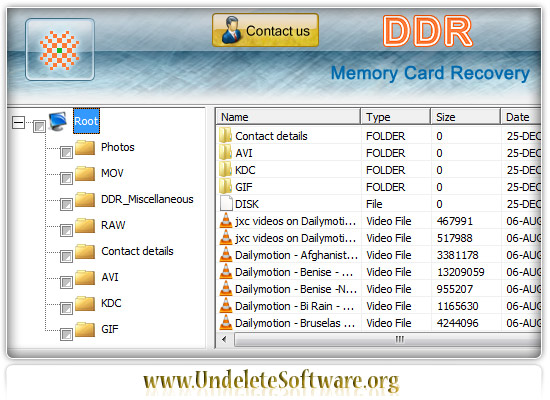Collapse the Root tree node
This screenshot has height=400, width=550.
point(18,122)
